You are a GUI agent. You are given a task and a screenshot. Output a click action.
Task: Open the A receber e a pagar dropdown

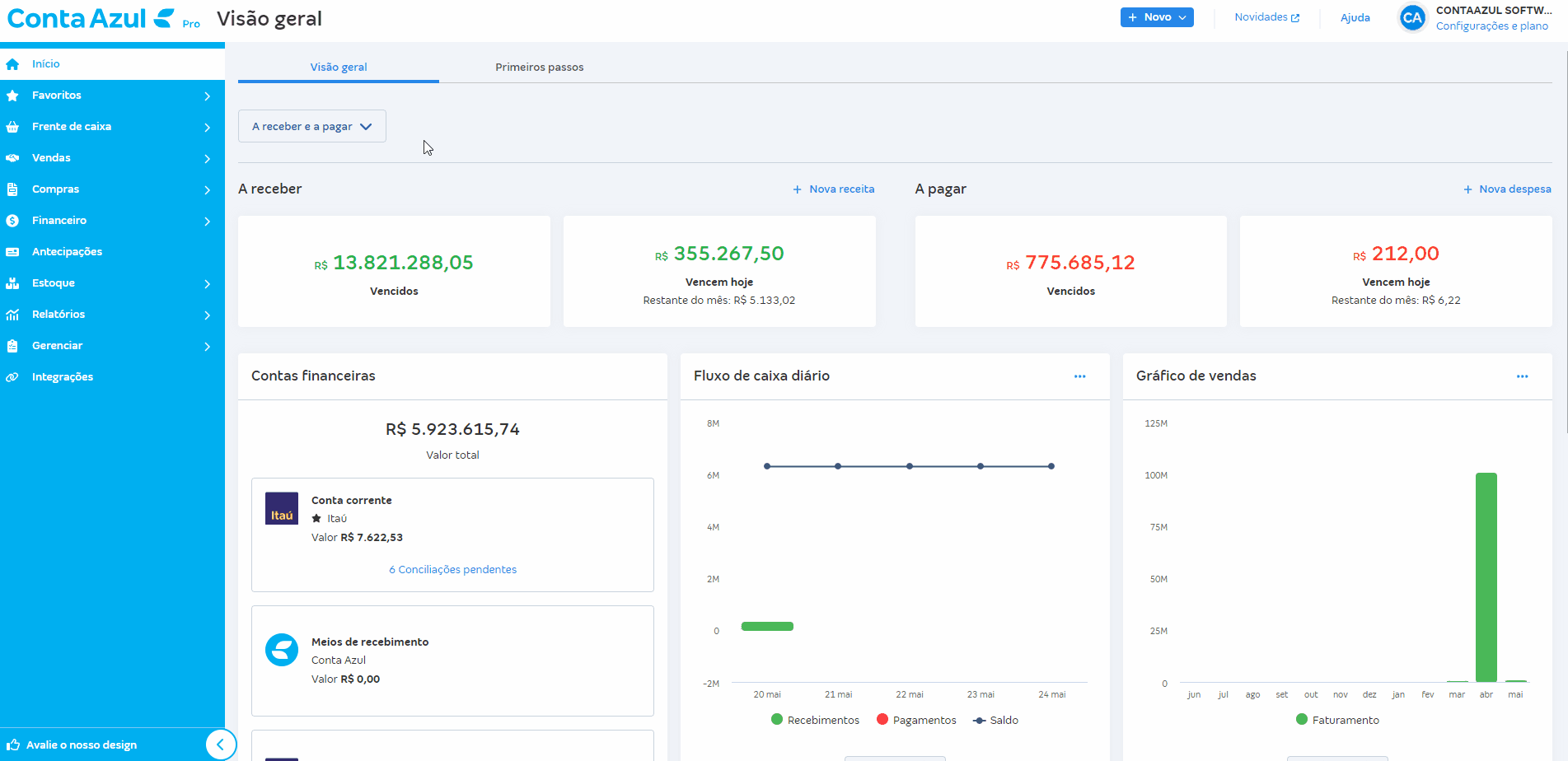[312, 126]
